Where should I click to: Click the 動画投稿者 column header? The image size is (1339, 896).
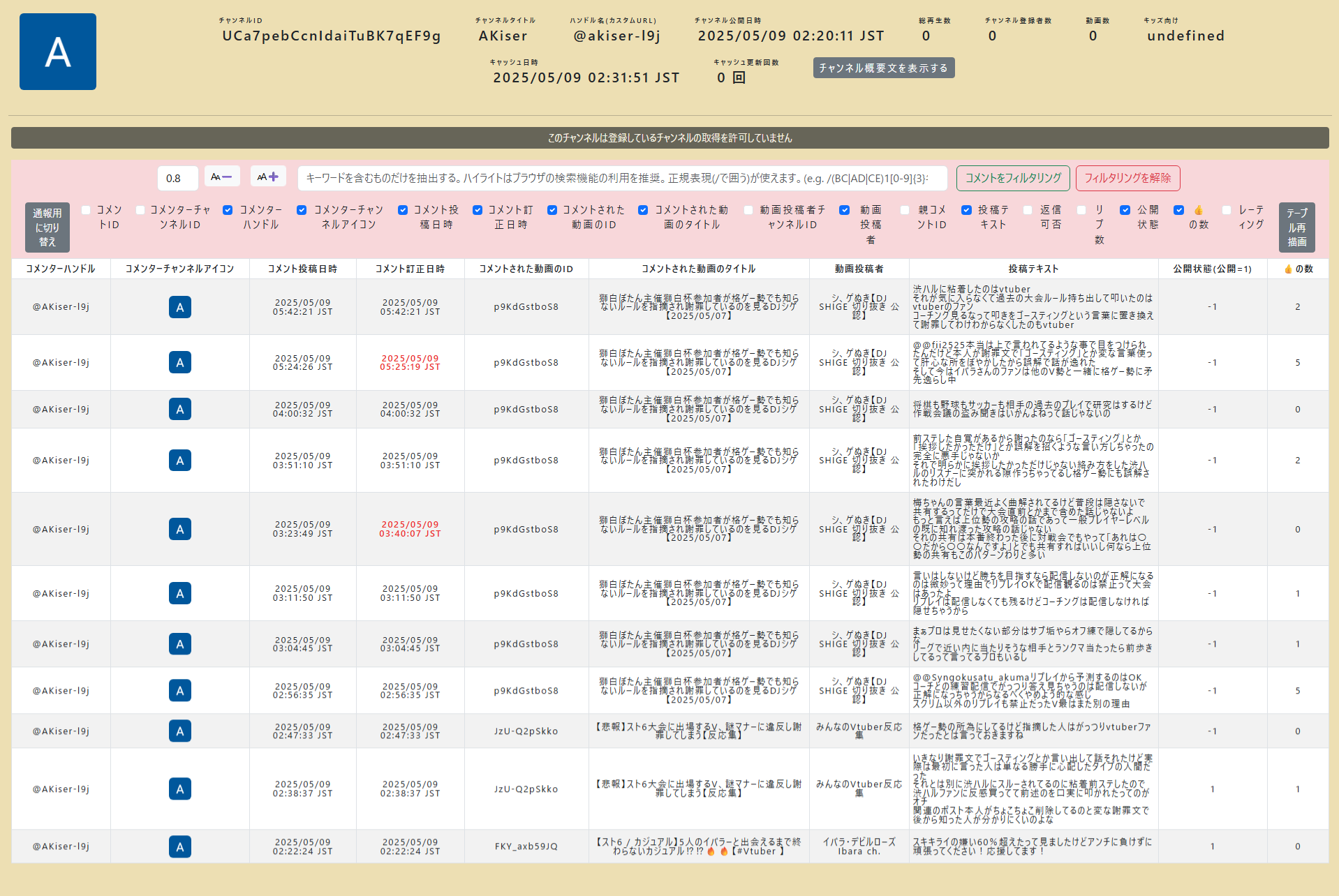pos(859,269)
